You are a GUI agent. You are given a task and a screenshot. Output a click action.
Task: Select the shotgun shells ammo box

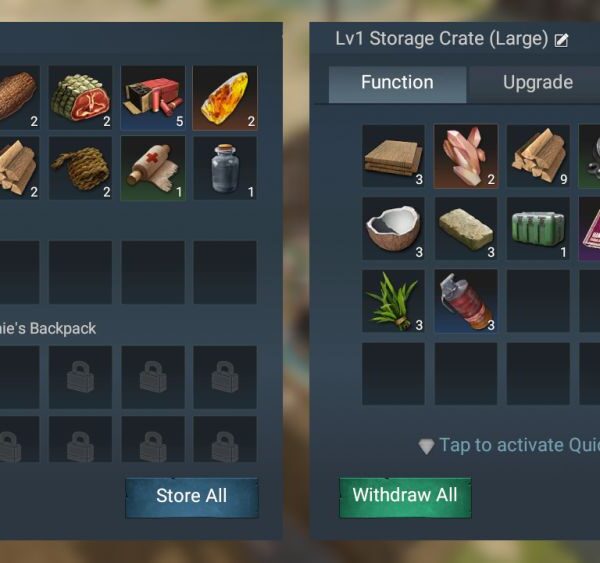point(153,98)
